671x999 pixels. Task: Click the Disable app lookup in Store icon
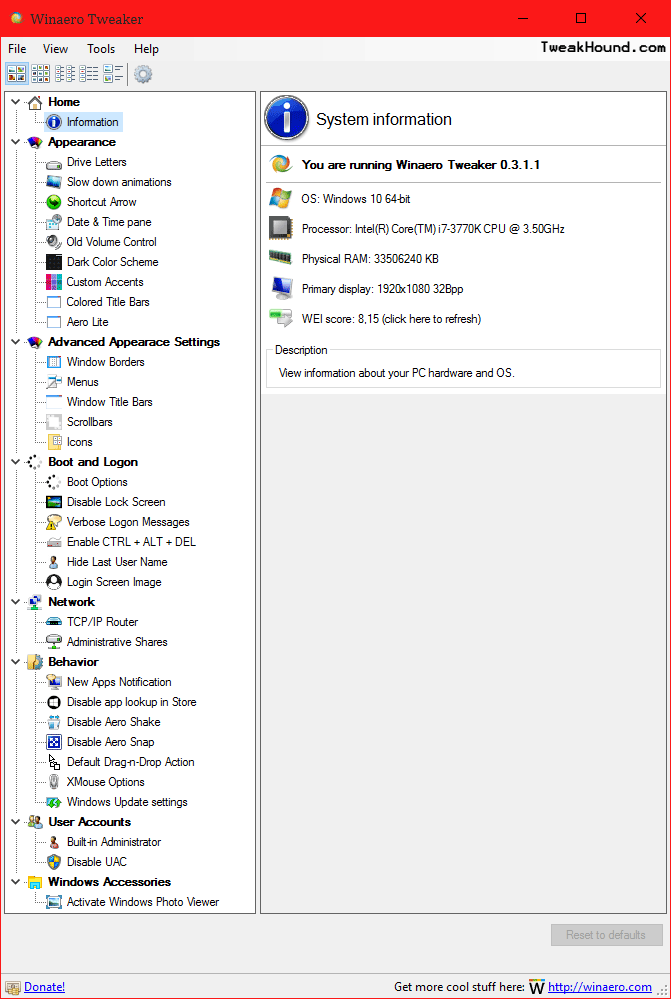pos(54,702)
